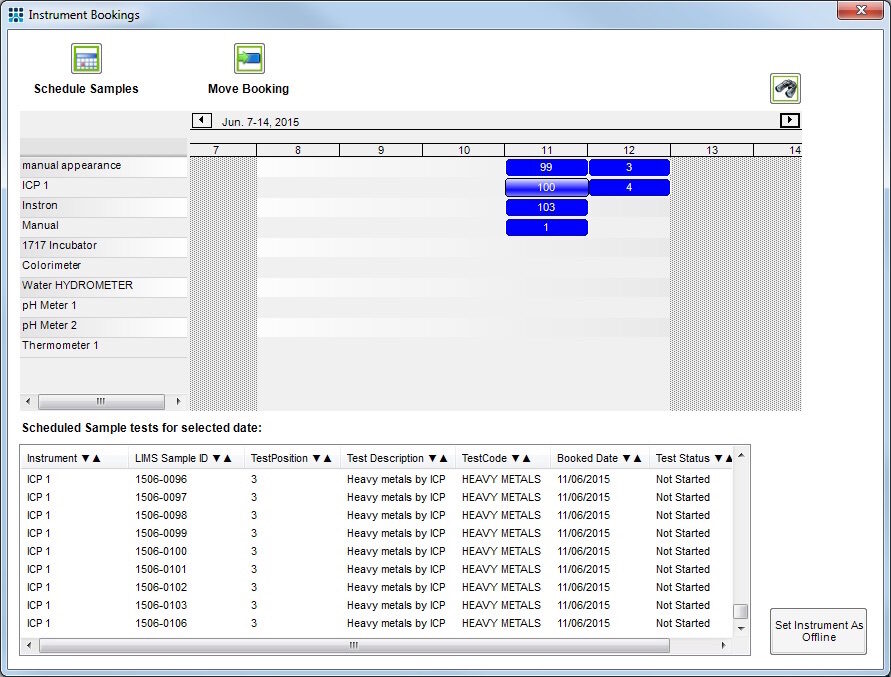Click the Instron booking block labeled 103

[546, 207]
